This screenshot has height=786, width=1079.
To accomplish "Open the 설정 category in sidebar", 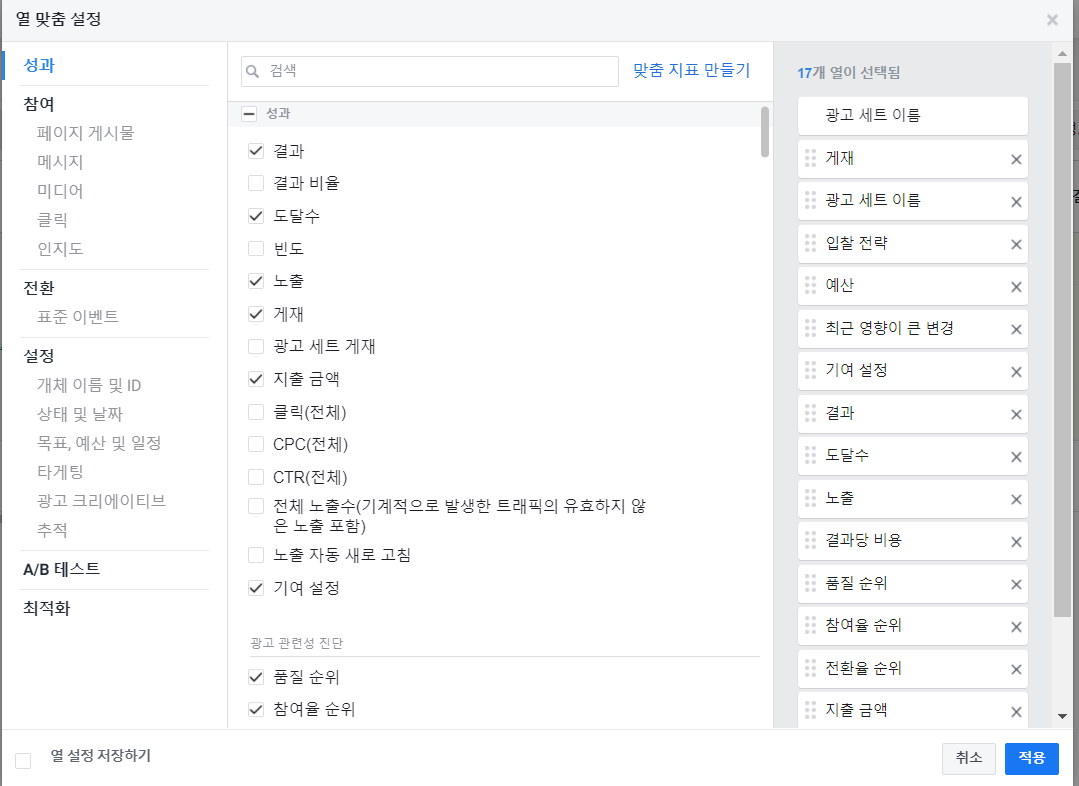I will tap(39, 357).
